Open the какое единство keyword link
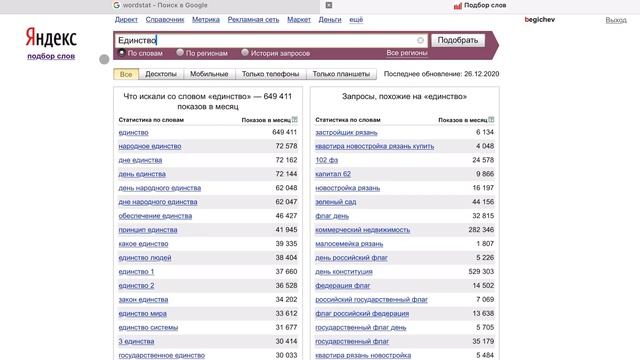This screenshot has height=360, width=640. 143,244
